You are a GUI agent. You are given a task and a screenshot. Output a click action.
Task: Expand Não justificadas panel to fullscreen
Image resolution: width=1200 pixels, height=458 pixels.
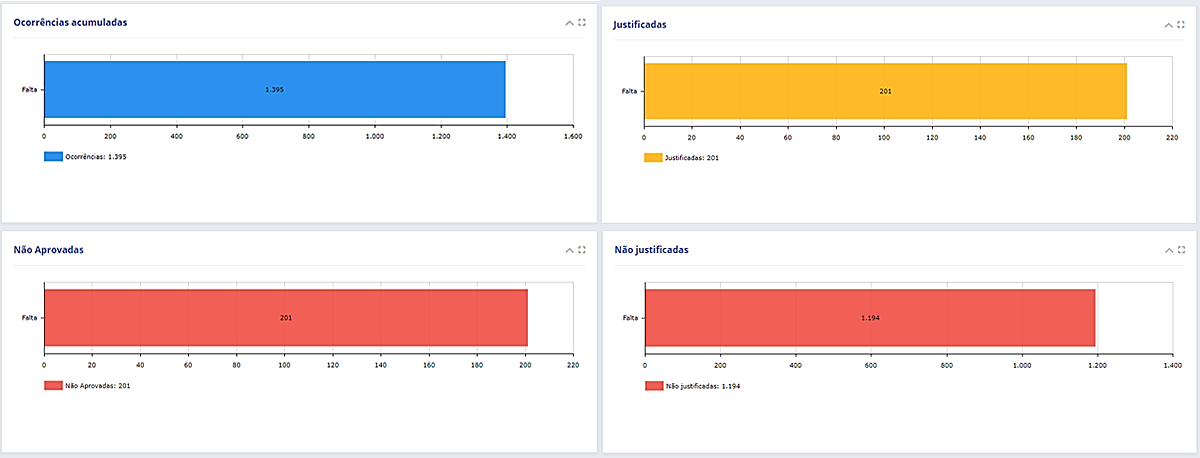(x=1181, y=250)
